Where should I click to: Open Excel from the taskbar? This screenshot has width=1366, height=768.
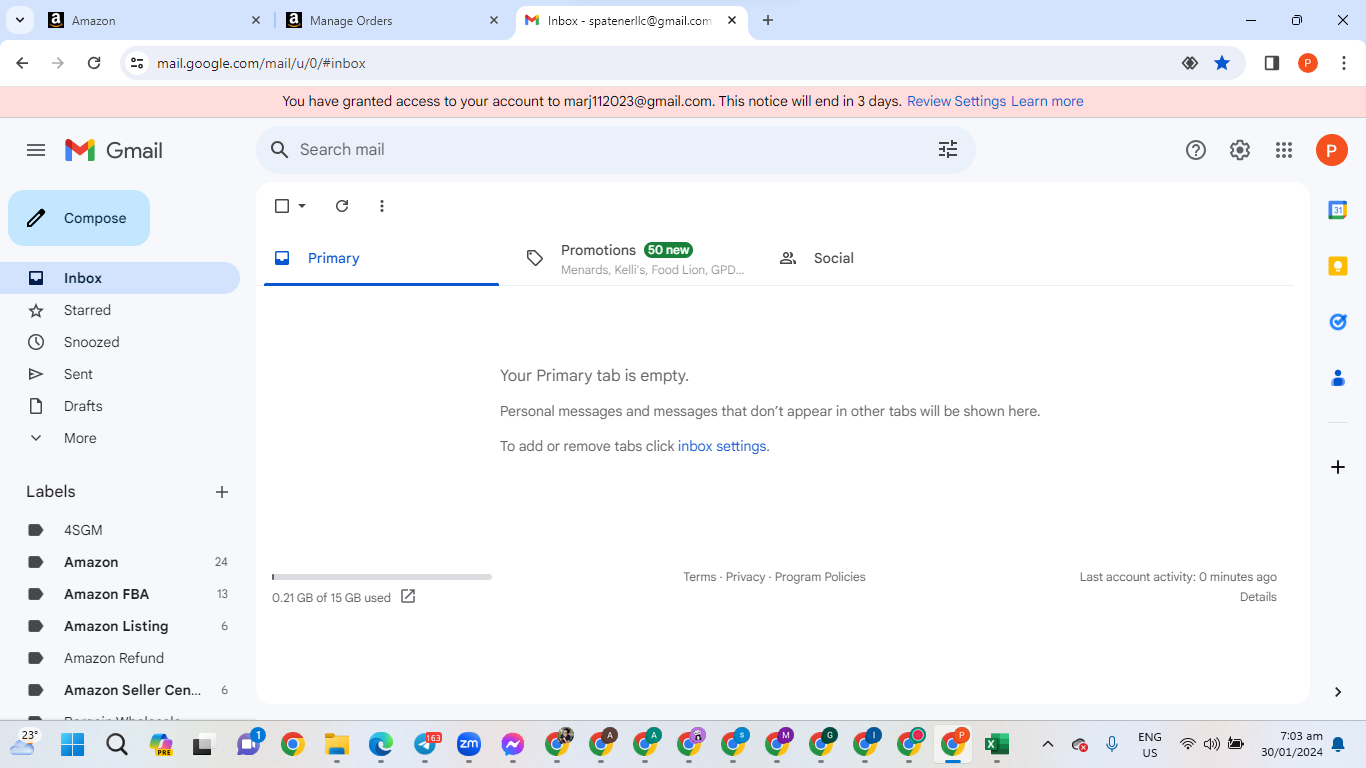997,744
